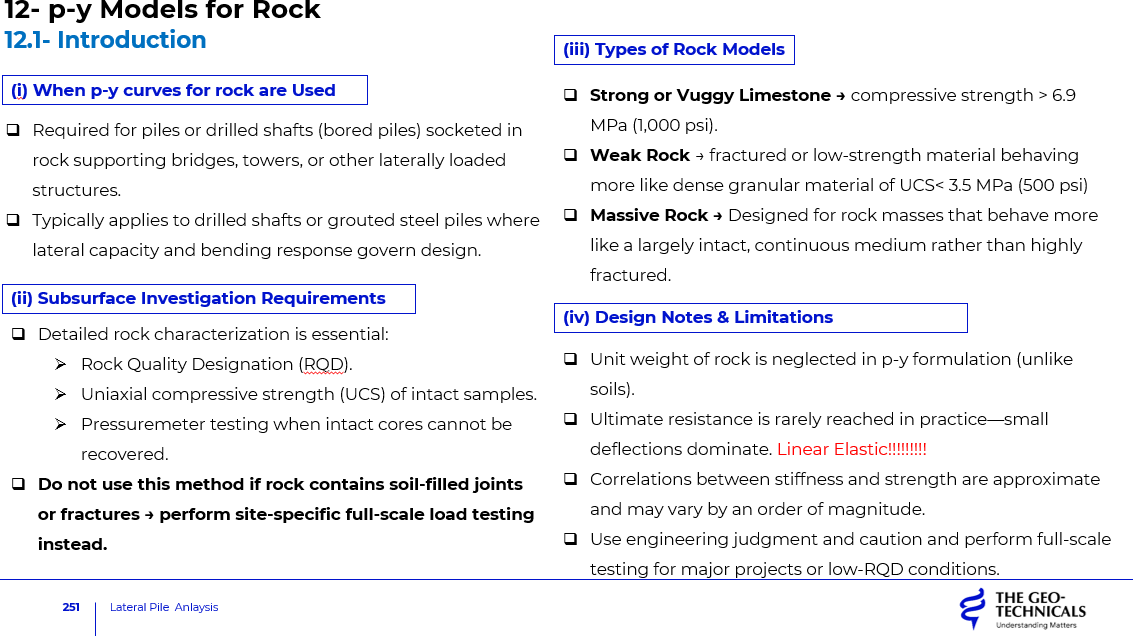The height and width of the screenshot is (636, 1133).
Task: Click the square bullet beside 'Detailed rock characterization'
Action: [18, 334]
